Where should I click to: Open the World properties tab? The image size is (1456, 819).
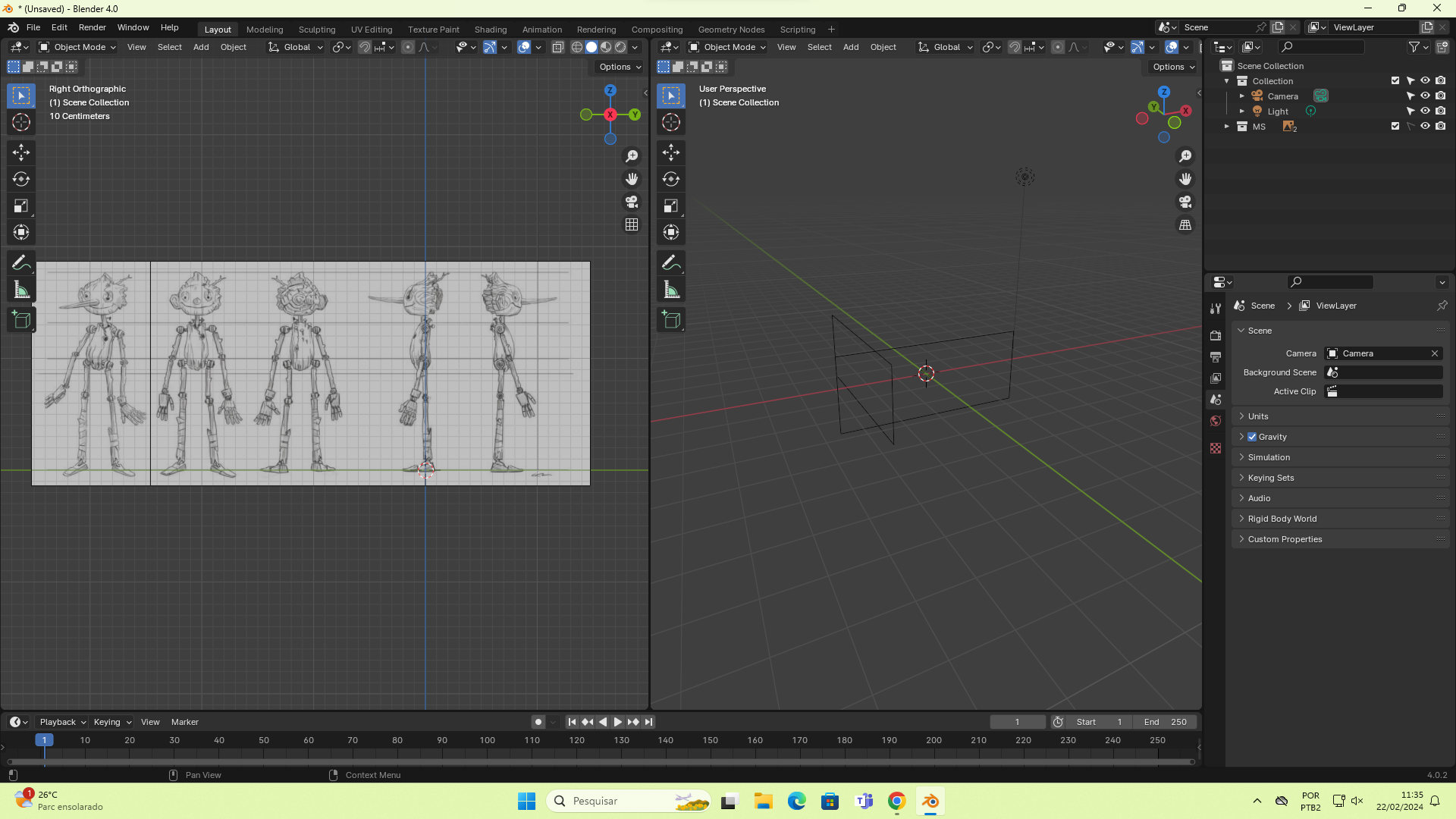pyautogui.click(x=1216, y=421)
